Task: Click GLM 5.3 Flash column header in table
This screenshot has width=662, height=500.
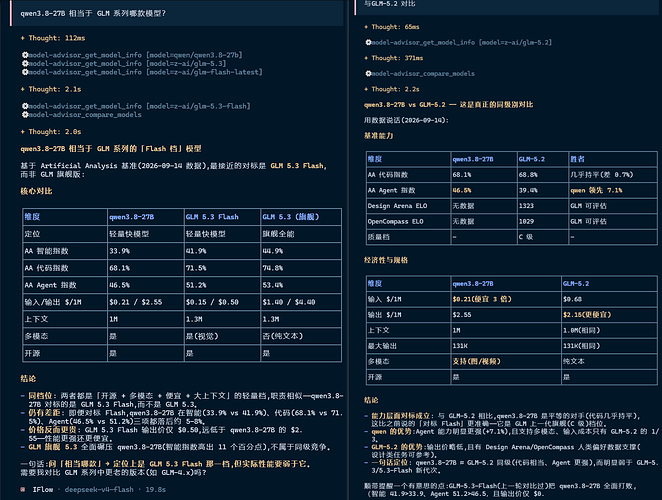Action: tap(212, 217)
